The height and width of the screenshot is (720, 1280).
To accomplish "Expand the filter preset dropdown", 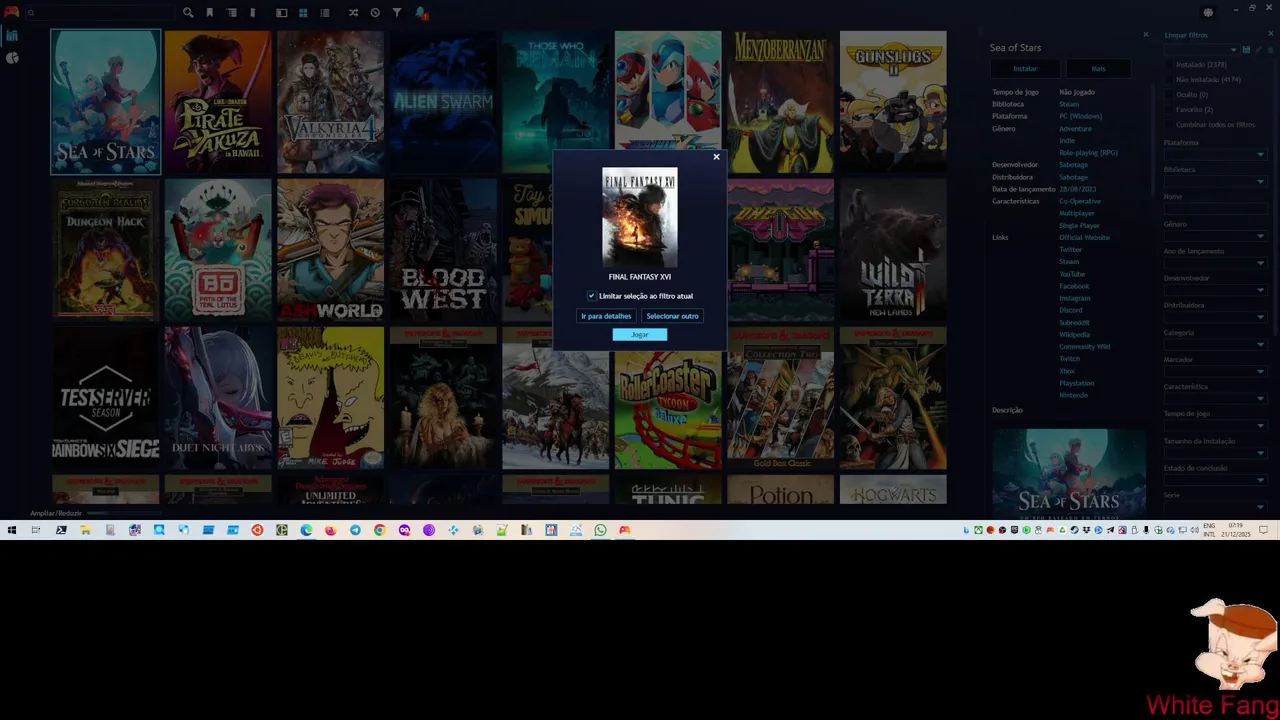I will [x=1234, y=50].
